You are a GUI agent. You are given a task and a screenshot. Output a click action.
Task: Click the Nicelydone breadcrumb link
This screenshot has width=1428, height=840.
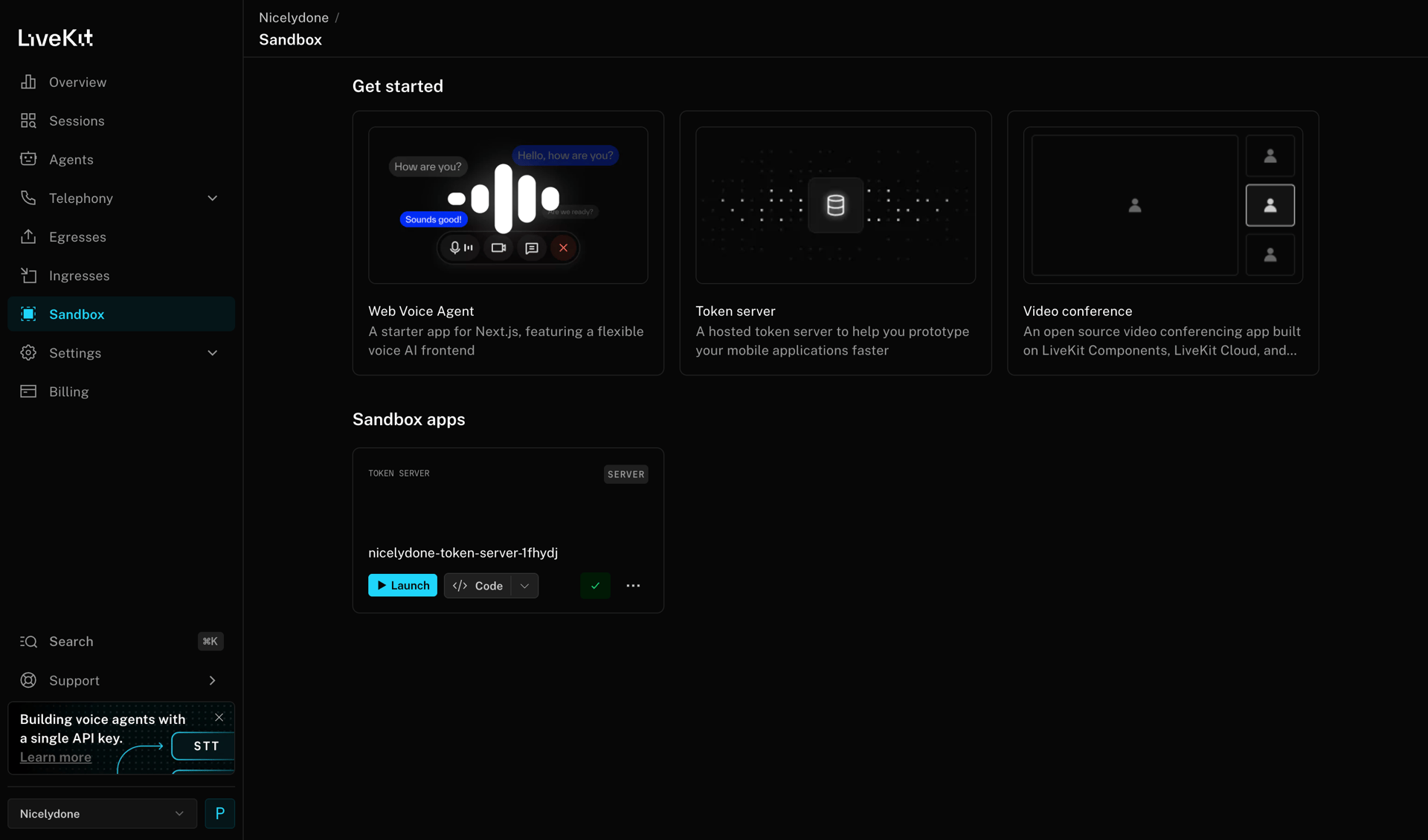293,17
